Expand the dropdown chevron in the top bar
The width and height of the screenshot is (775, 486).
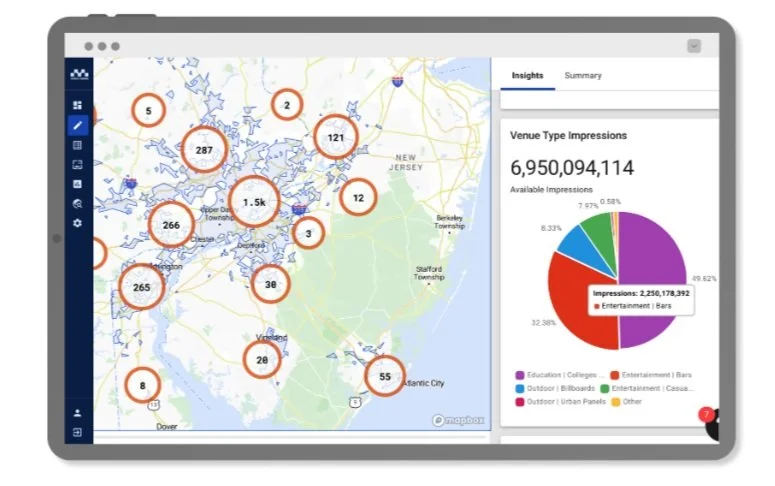click(694, 46)
